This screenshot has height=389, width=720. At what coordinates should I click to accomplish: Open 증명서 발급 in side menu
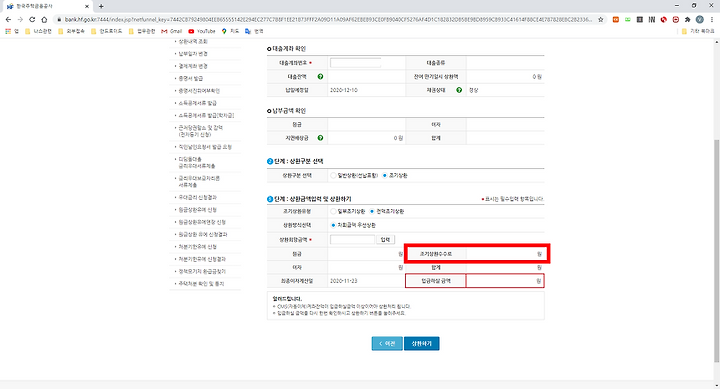(191, 79)
